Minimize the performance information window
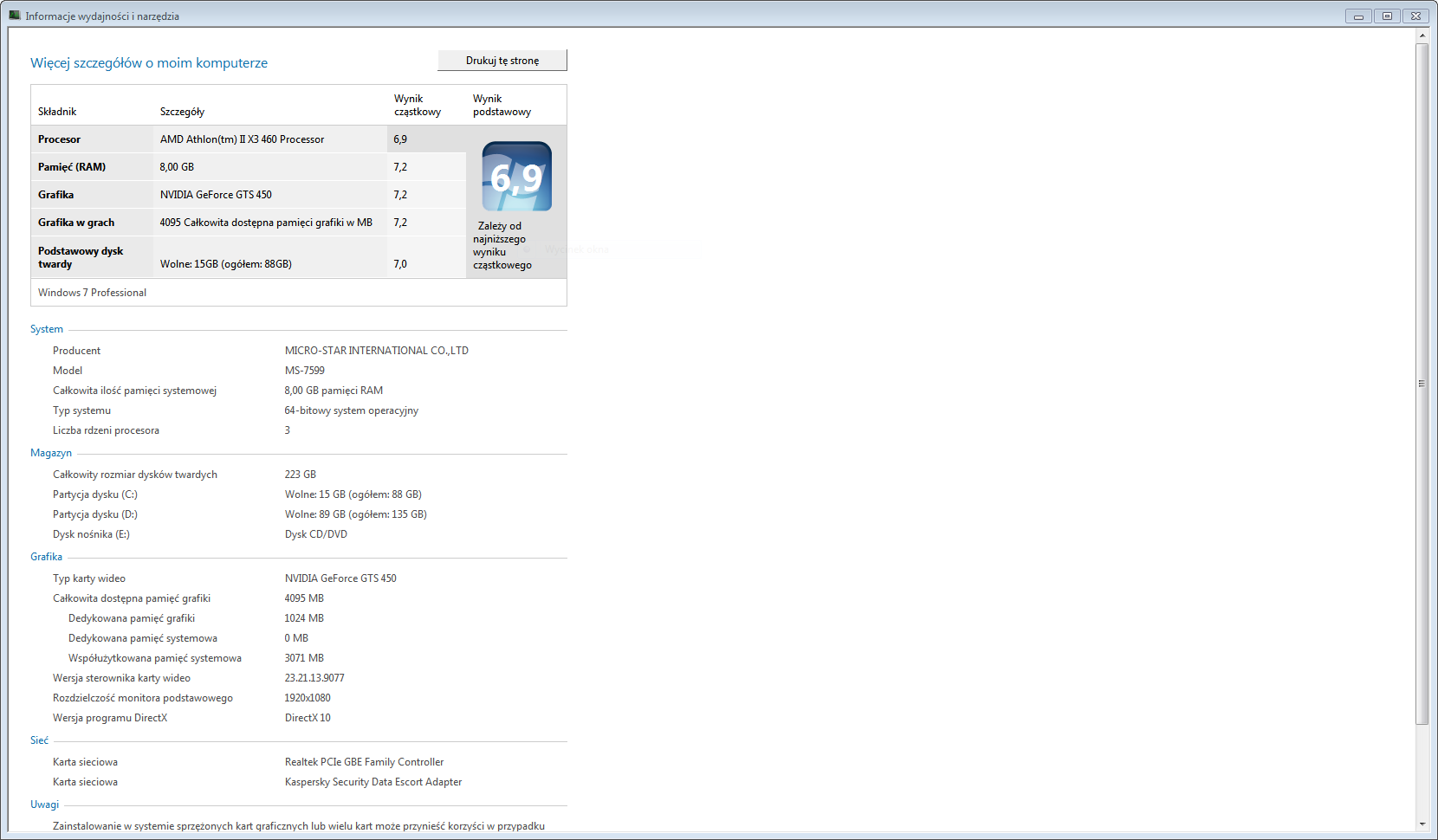 [1358, 16]
